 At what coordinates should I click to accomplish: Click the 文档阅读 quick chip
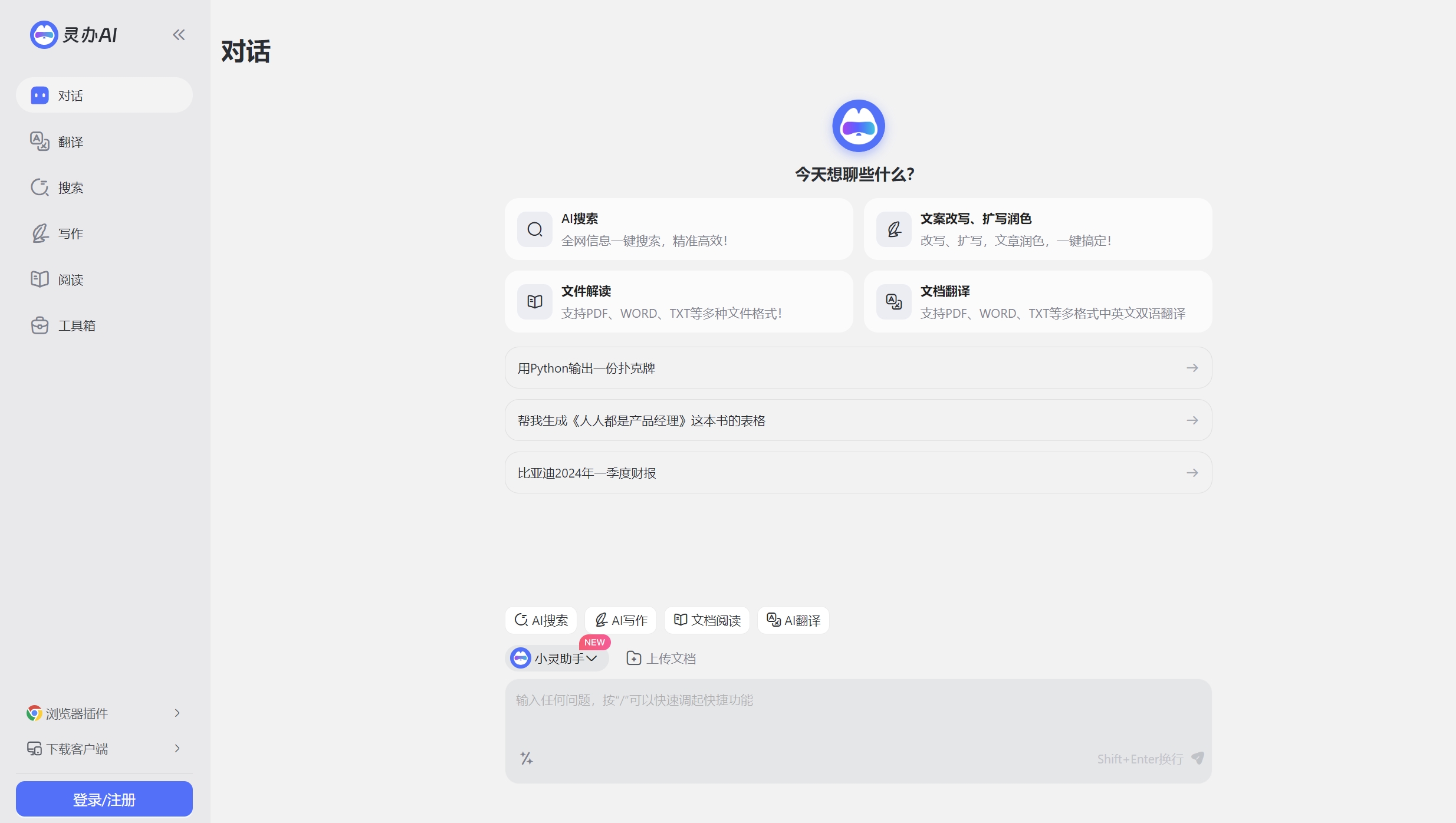[x=707, y=620]
